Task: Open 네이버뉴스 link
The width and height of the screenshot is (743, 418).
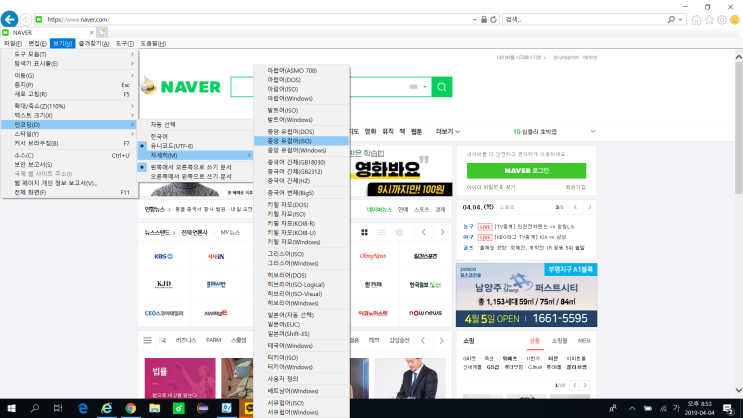Action: (379, 209)
